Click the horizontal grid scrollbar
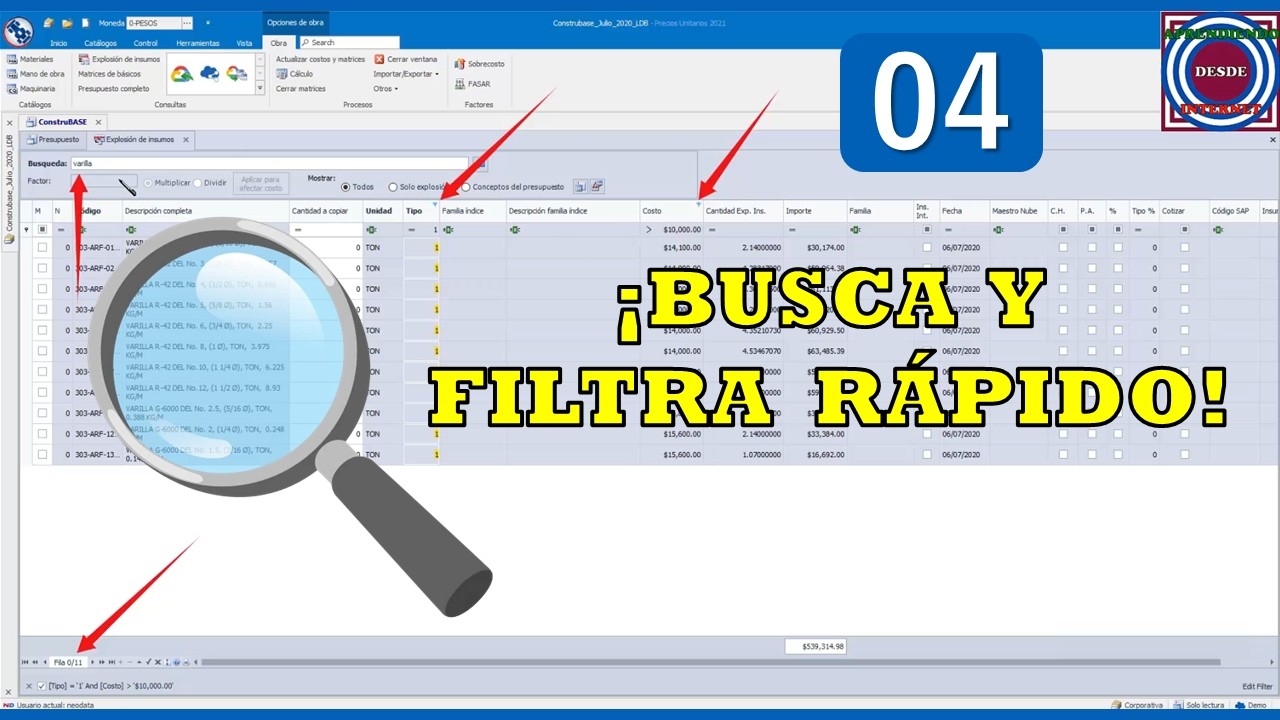This screenshot has width=1280, height=720. [x=710, y=662]
